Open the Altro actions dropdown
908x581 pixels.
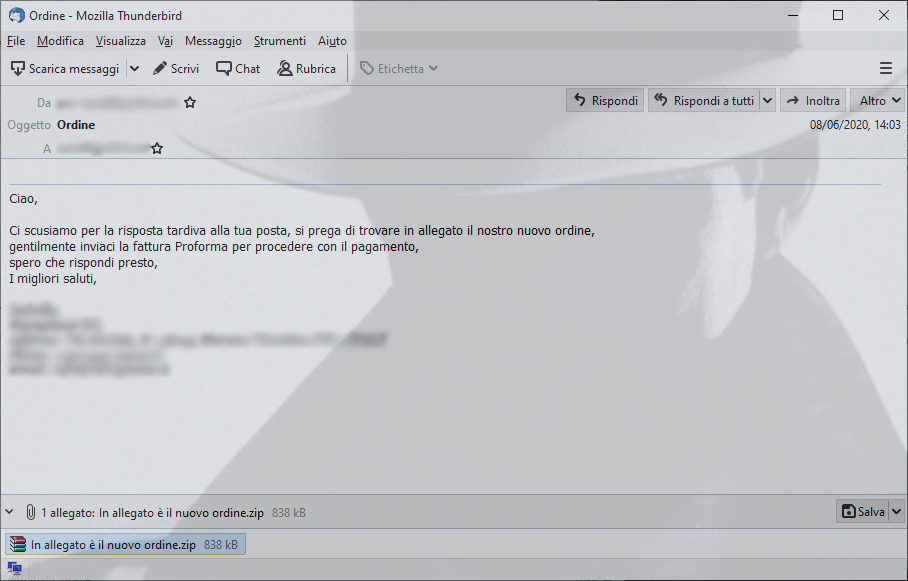click(x=877, y=101)
